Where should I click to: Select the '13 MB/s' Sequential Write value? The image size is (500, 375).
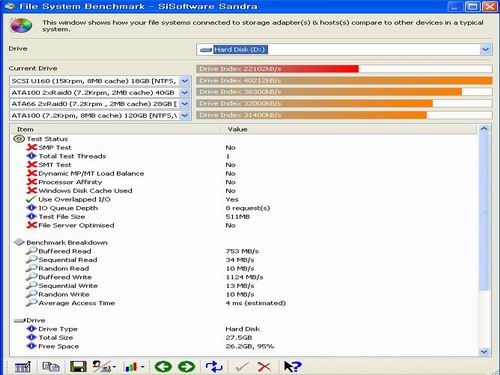240,286
